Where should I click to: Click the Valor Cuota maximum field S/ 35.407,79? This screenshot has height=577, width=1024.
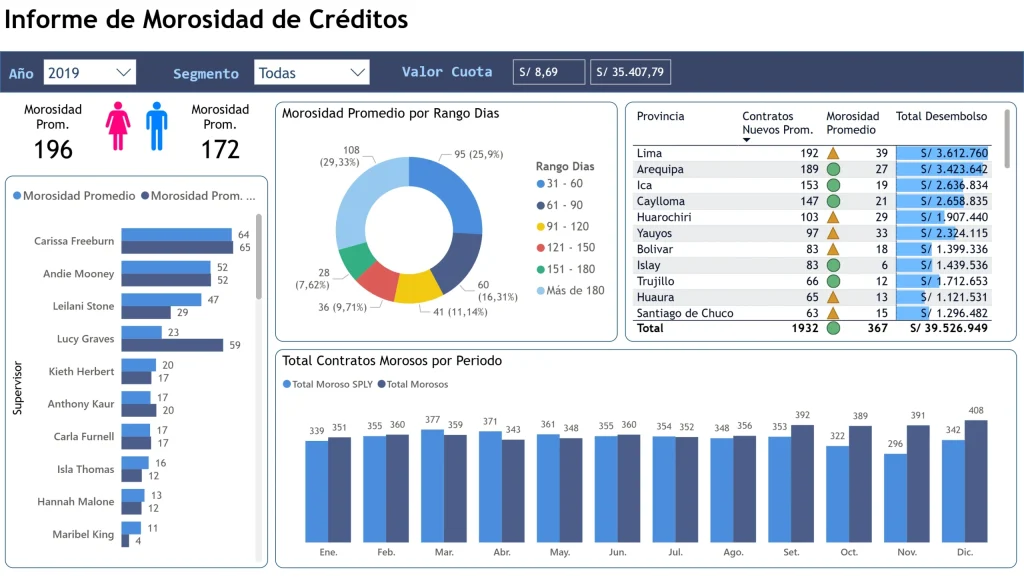630,72
